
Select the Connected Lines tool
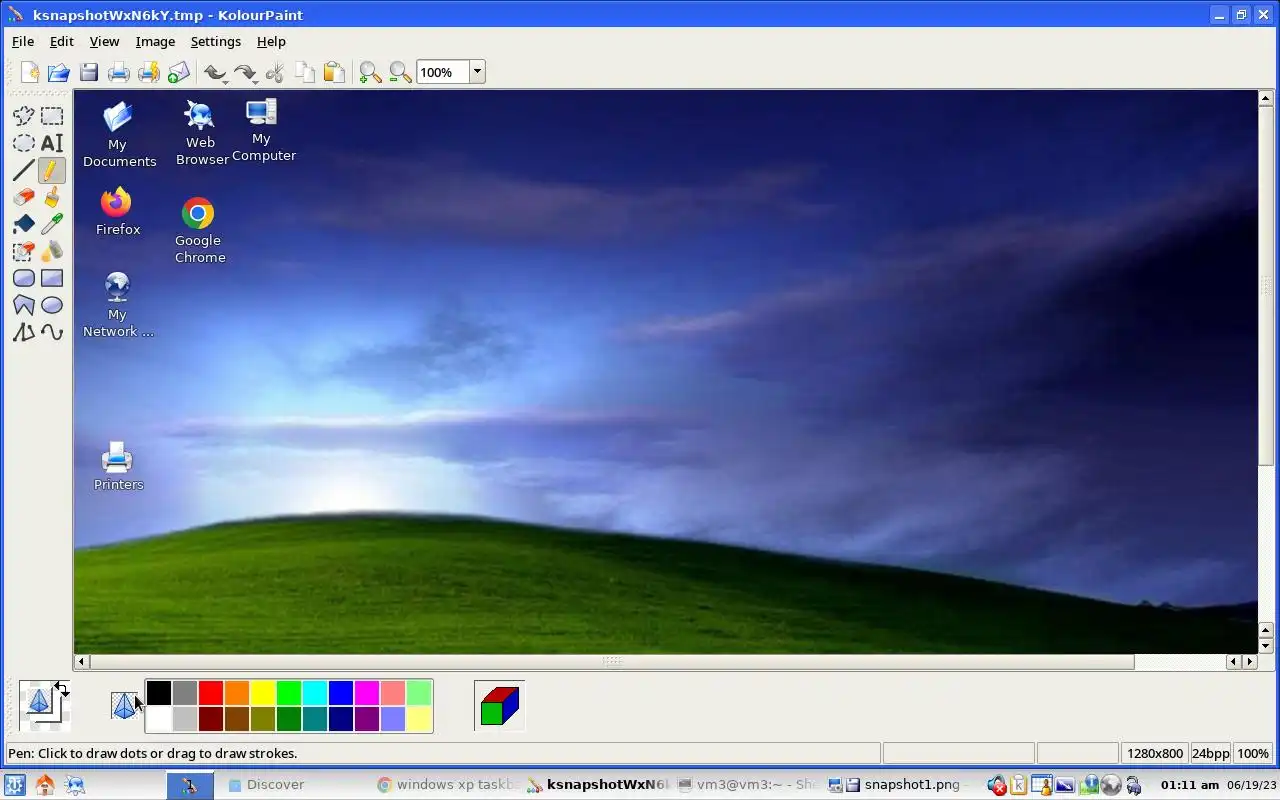(24, 332)
